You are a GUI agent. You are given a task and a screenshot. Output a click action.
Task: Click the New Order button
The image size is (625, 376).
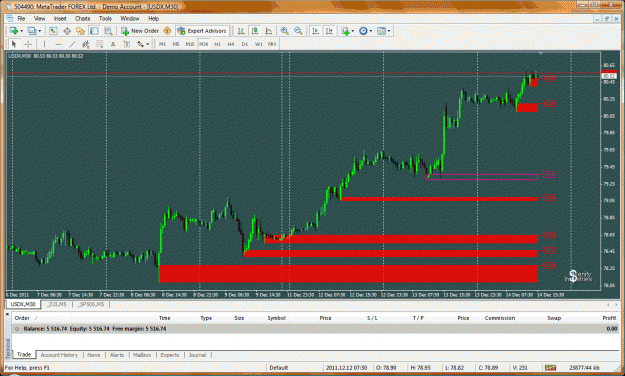tap(140, 31)
